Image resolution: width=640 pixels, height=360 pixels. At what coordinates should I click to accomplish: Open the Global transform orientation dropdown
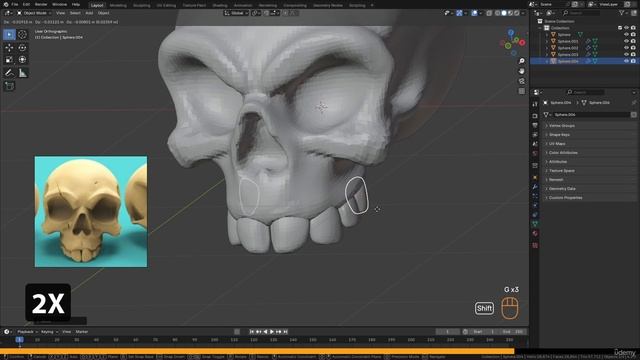click(x=236, y=13)
